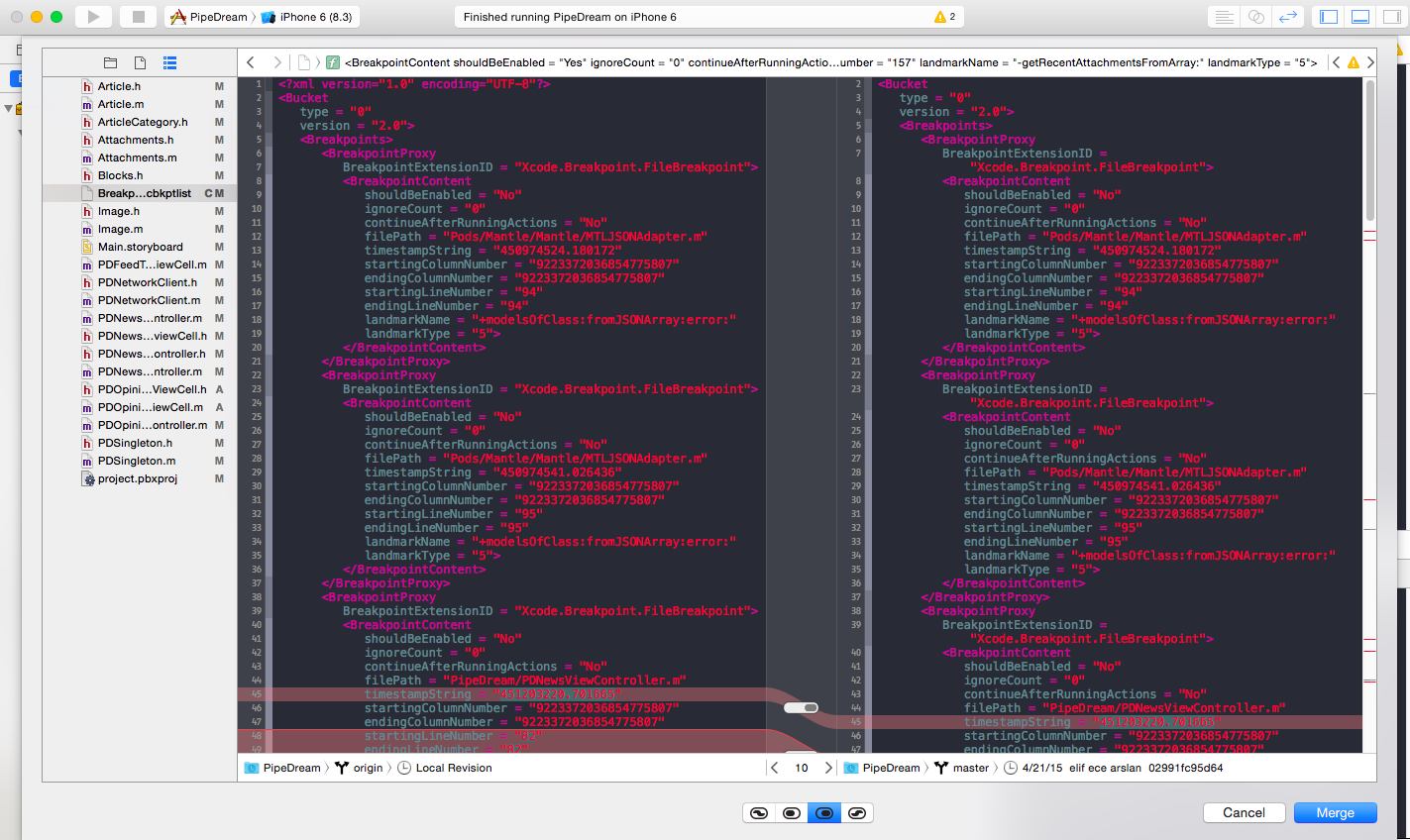
Task: Switch to the Version editor
Action: pyautogui.click(x=1288, y=17)
